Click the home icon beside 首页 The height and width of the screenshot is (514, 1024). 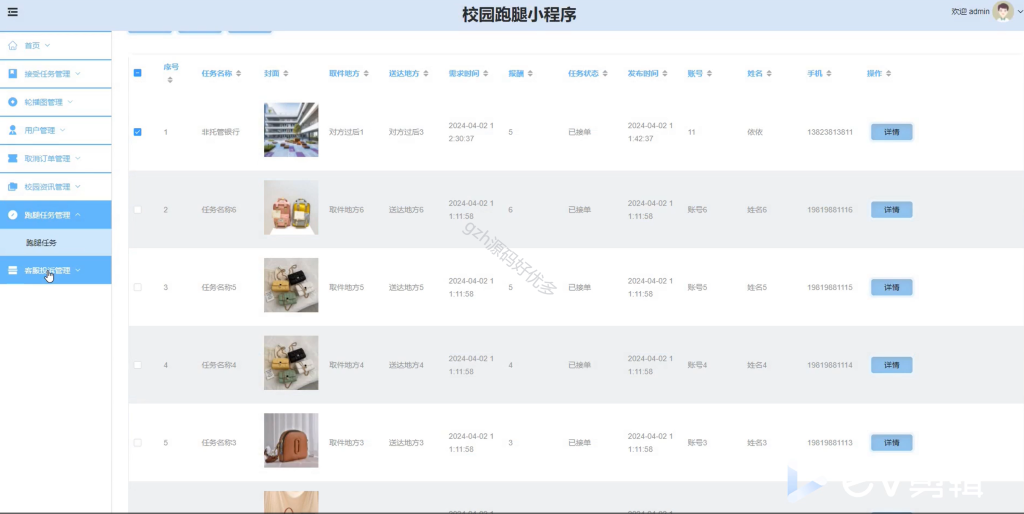[x=12, y=46]
